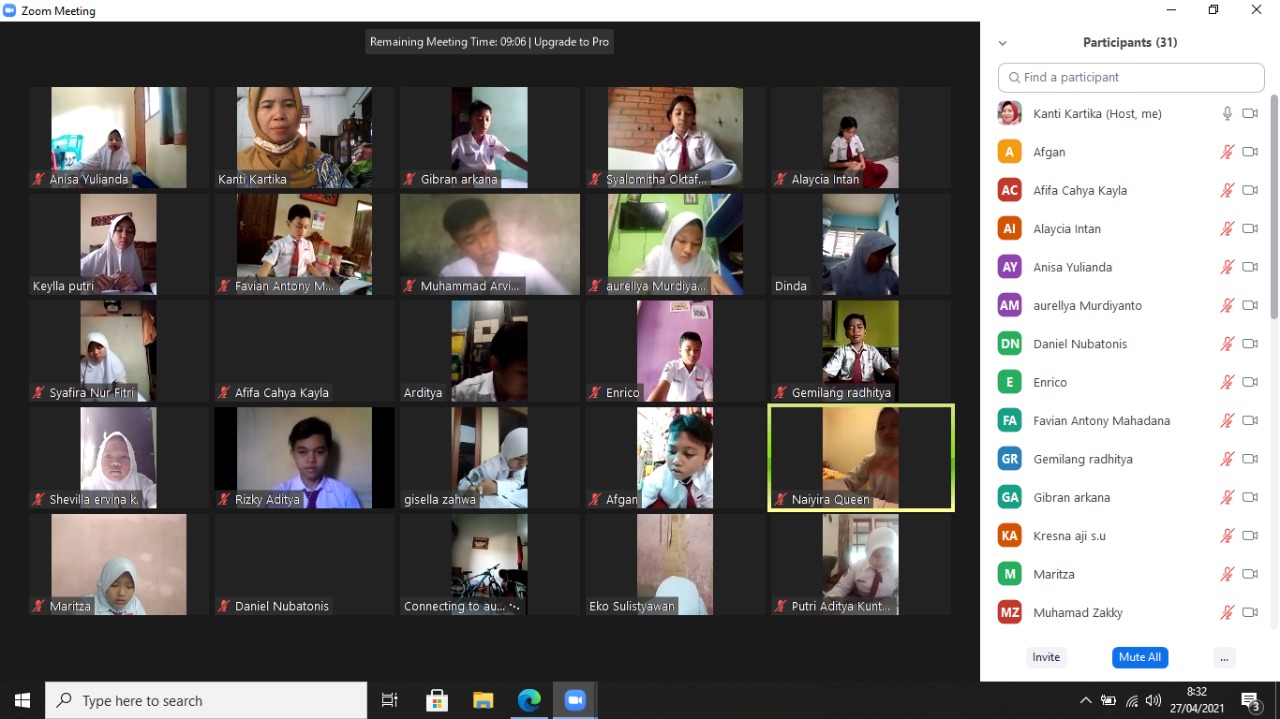Screen dimensions: 1280x719
Task: Open Microsoft Store from the taskbar
Action: point(437,701)
